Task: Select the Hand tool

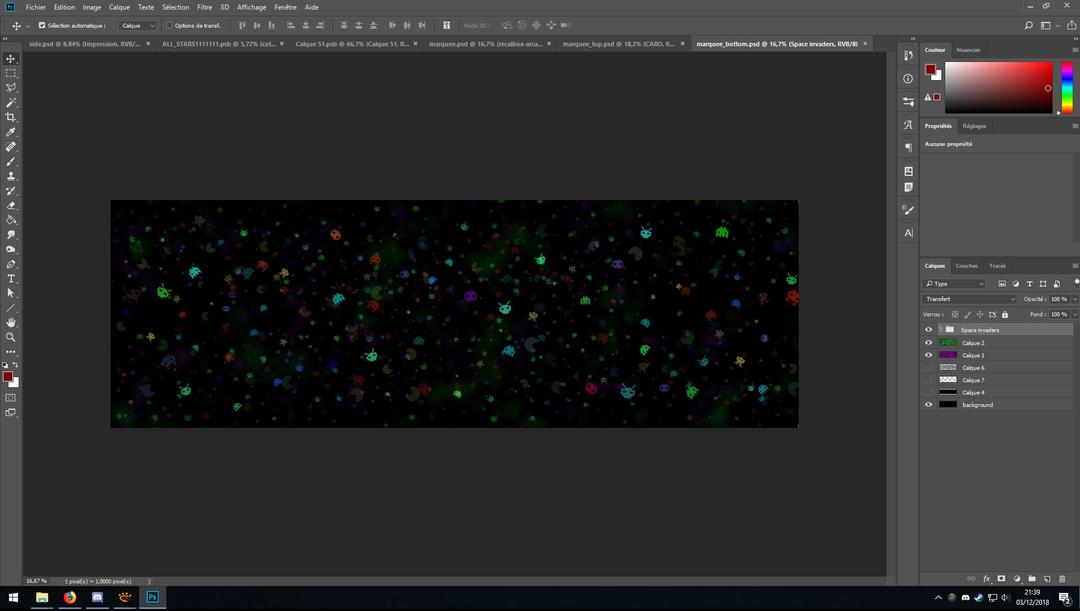Action: pyautogui.click(x=10, y=322)
